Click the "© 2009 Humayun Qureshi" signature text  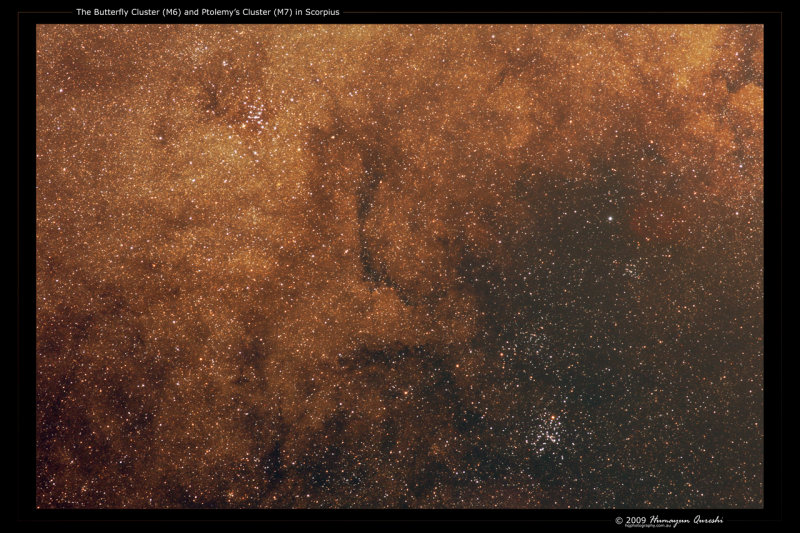(x=669, y=520)
